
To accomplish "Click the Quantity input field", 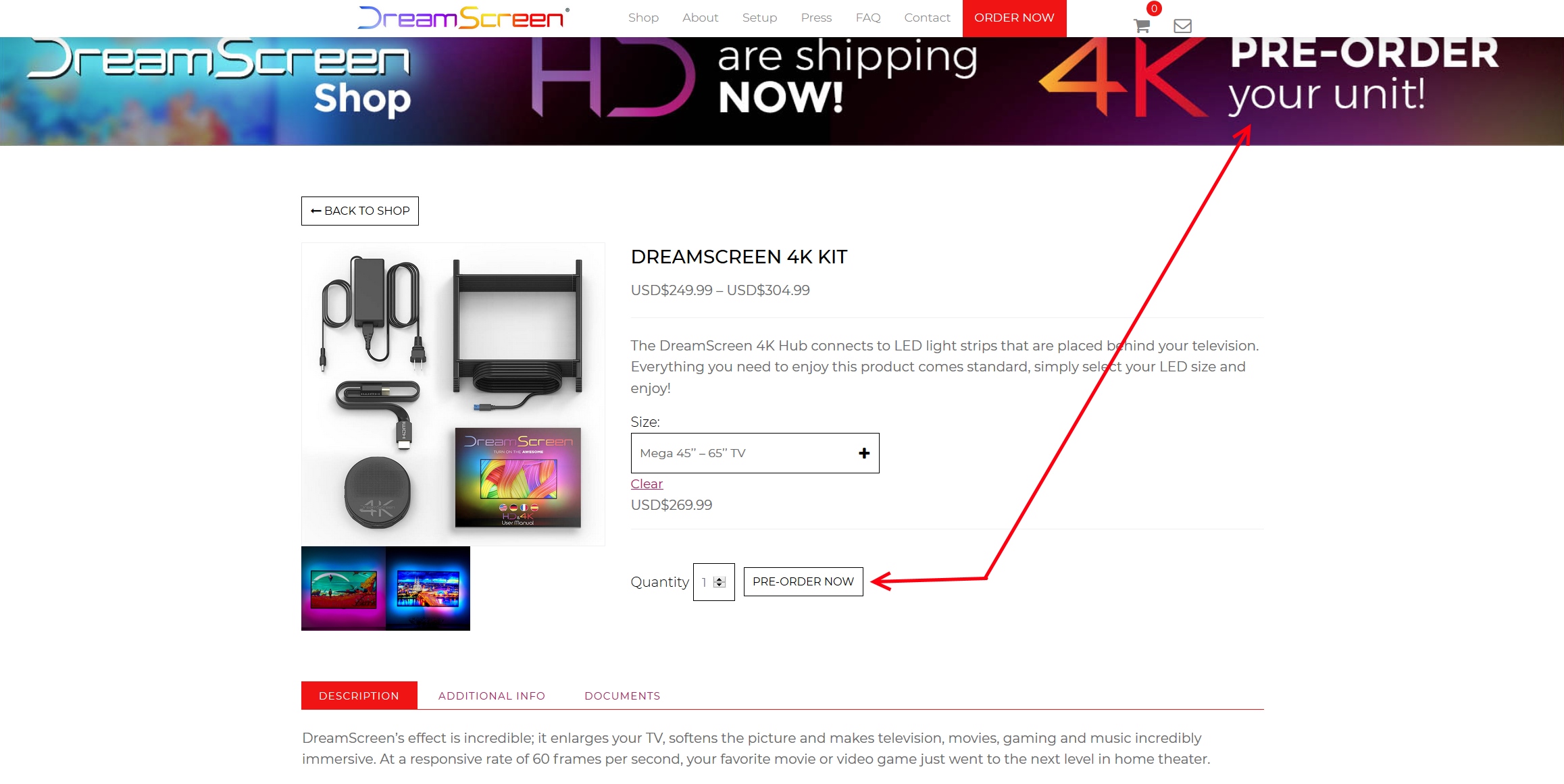I will point(713,582).
